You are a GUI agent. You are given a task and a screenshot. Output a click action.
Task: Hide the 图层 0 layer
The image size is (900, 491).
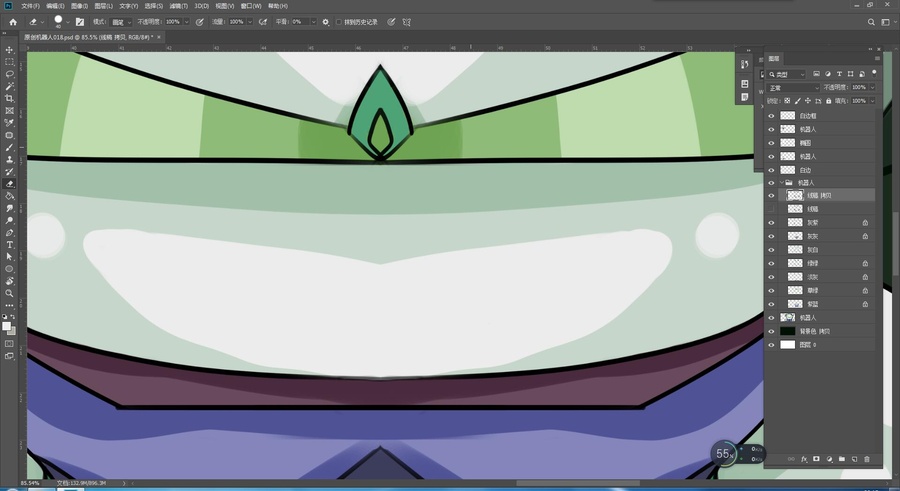tap(771, 345)
